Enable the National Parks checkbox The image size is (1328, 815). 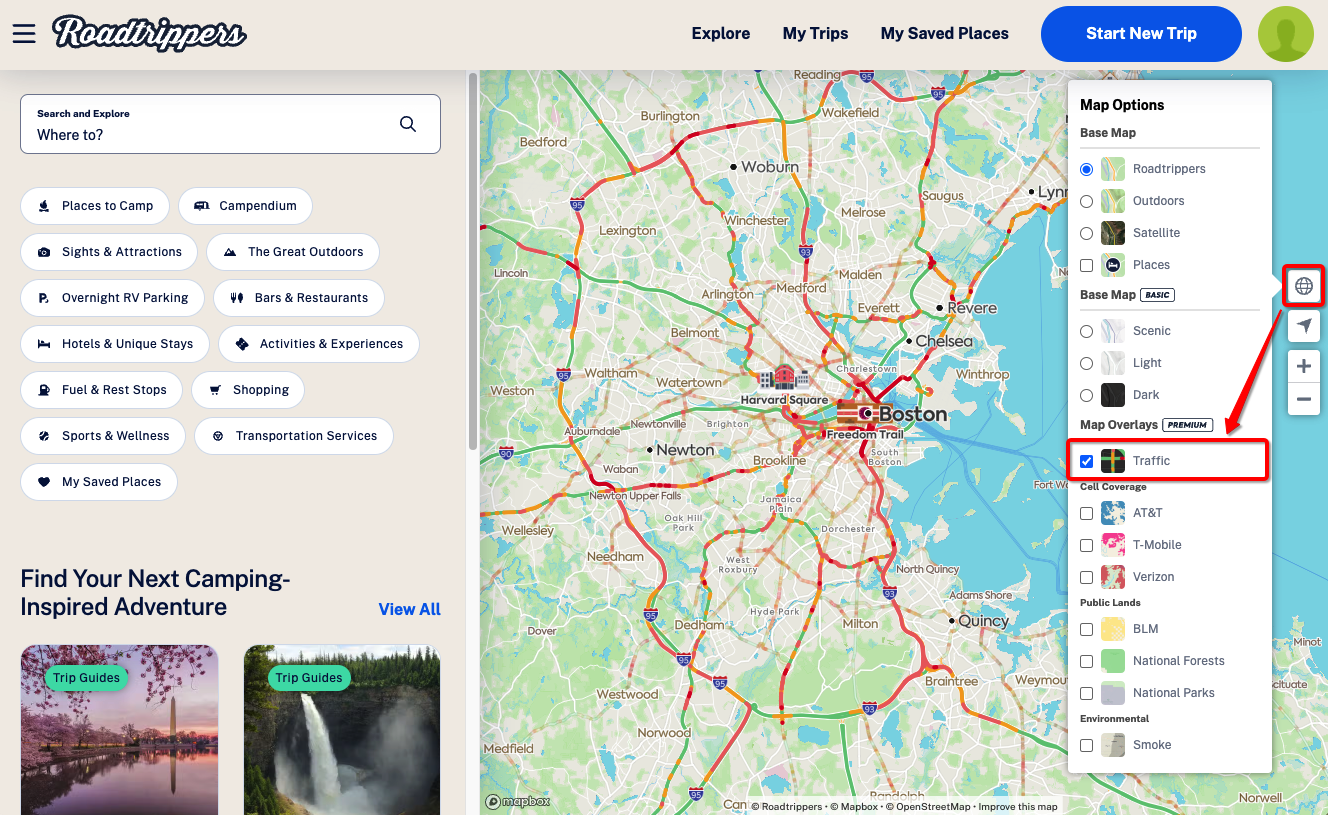(x=1087, y=693)
